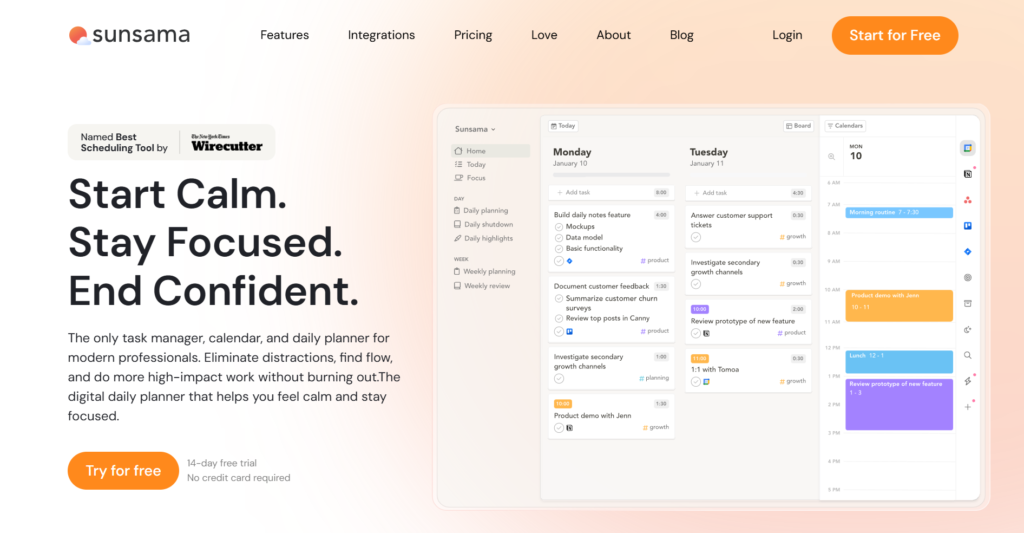Open the Notion integration icon
This screenshot has width=1024, height=533.
(967, 174)
